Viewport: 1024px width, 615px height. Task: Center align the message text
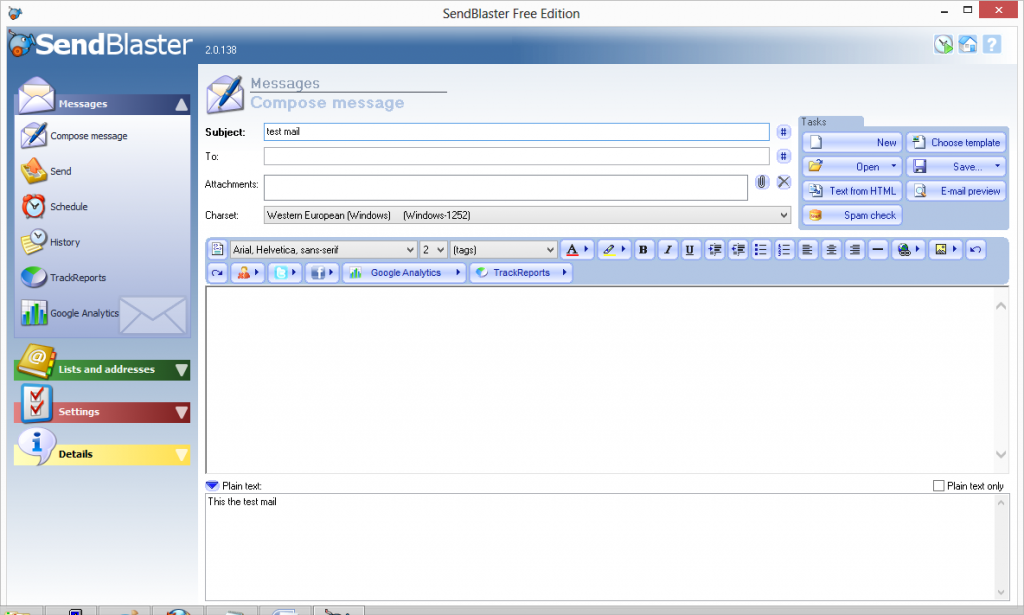coord(831,250)
